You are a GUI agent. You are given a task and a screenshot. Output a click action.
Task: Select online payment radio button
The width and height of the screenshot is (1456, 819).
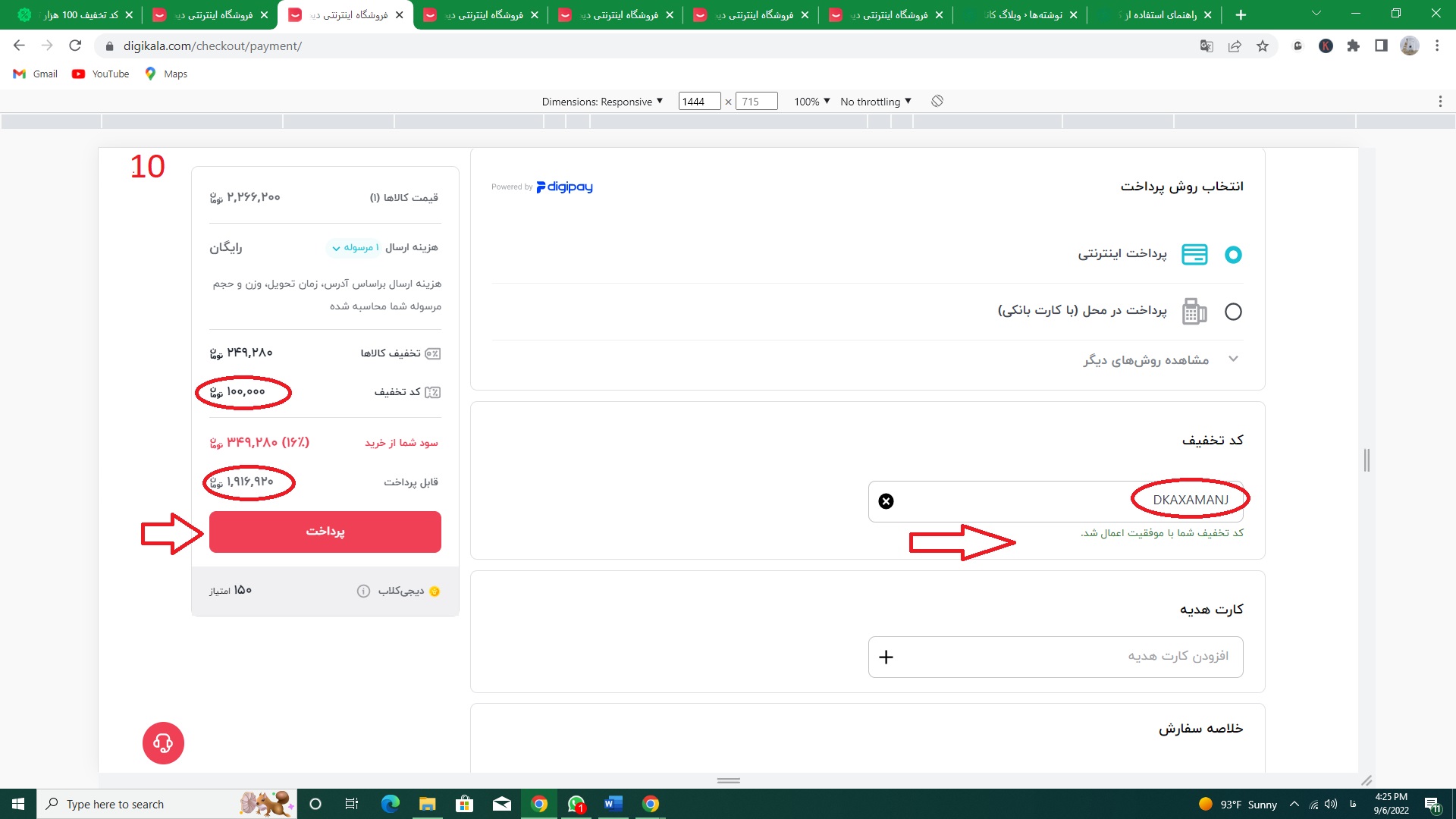[1233, 254]
